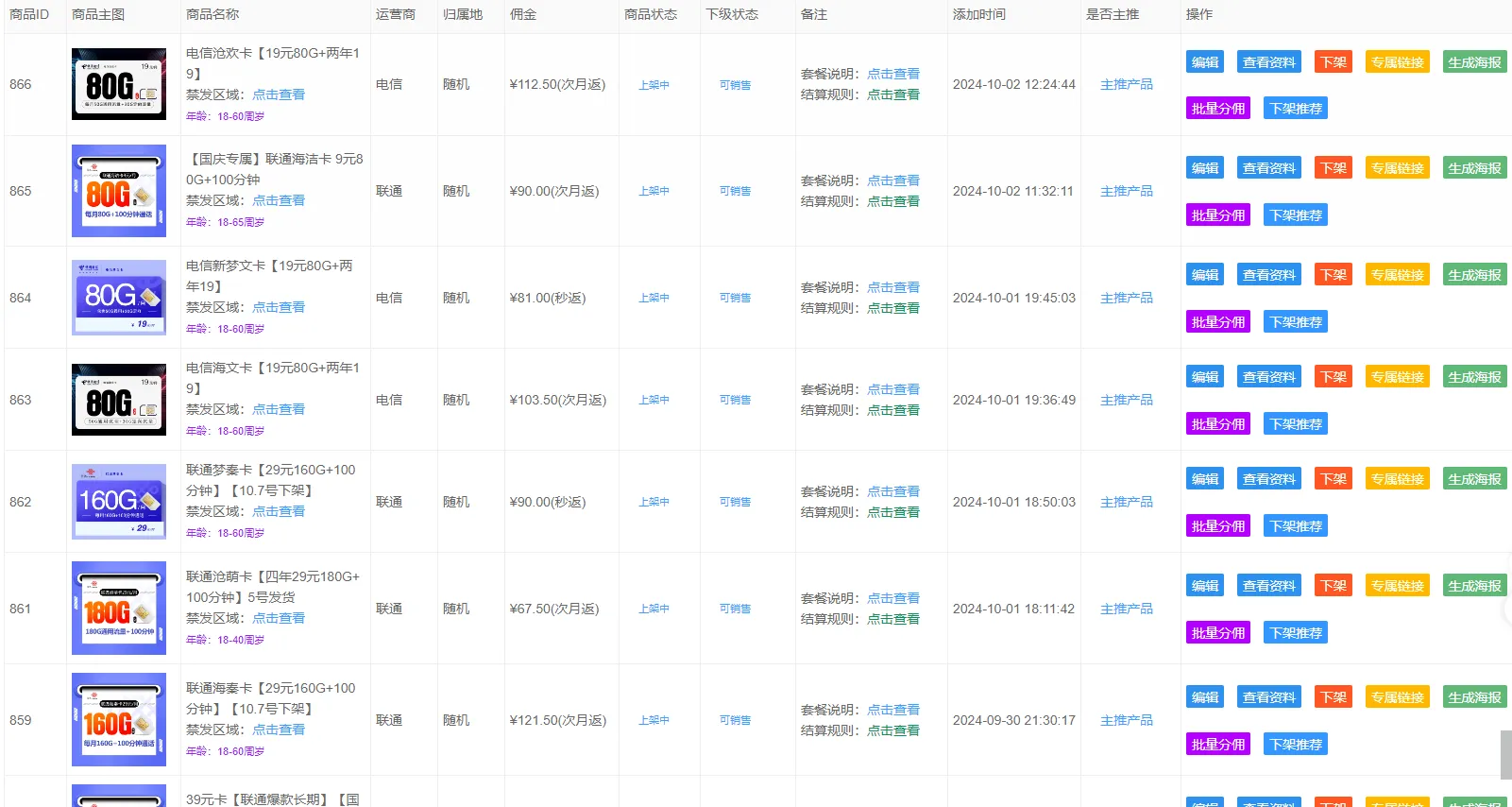This screenshot has height=807, width=1512.
Task: Click 生成海报 for product 865
Action: point(1475,168)
